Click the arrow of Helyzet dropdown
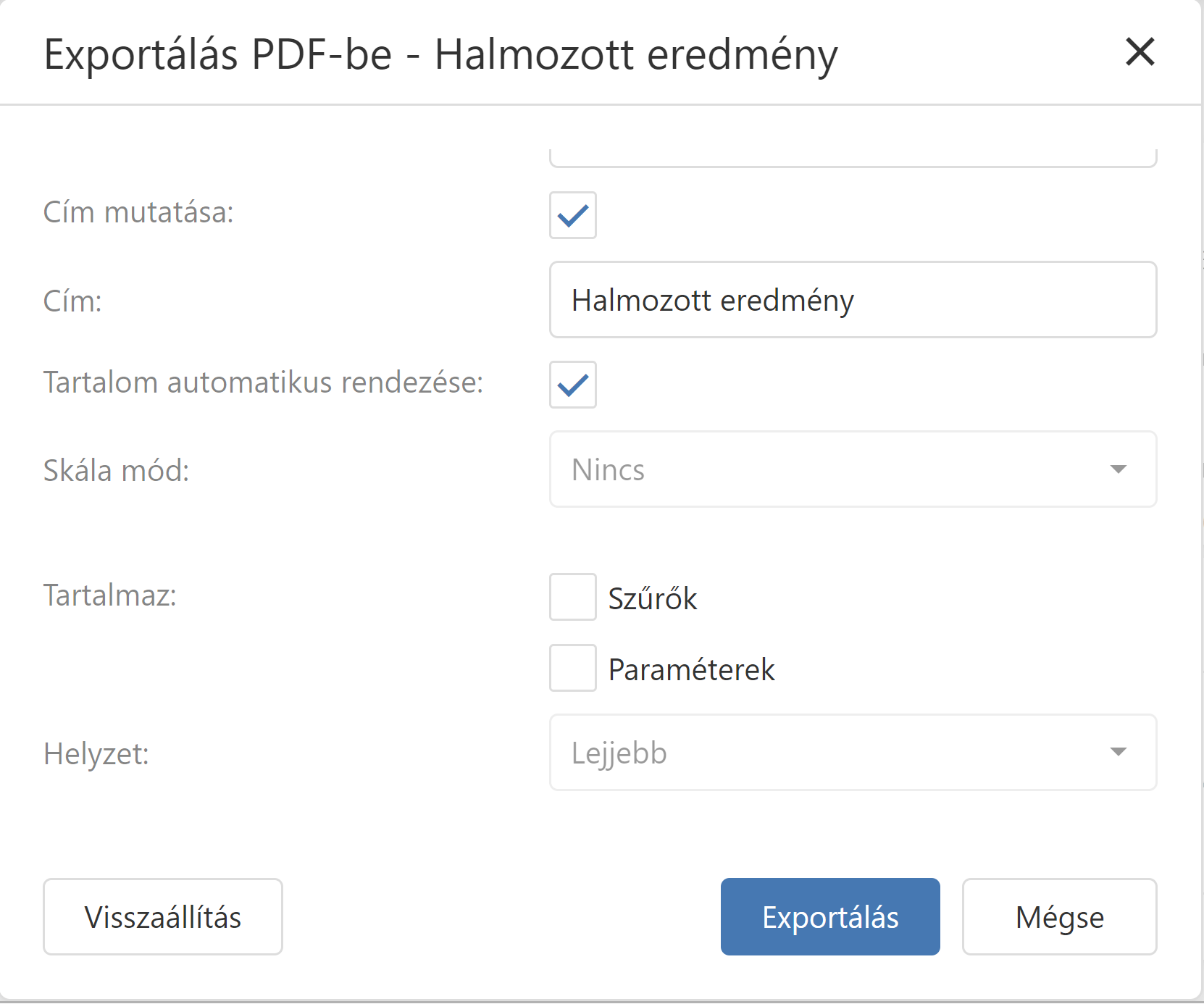The width and height of the screenshot is (1204, 1004). click(1118, 752)
